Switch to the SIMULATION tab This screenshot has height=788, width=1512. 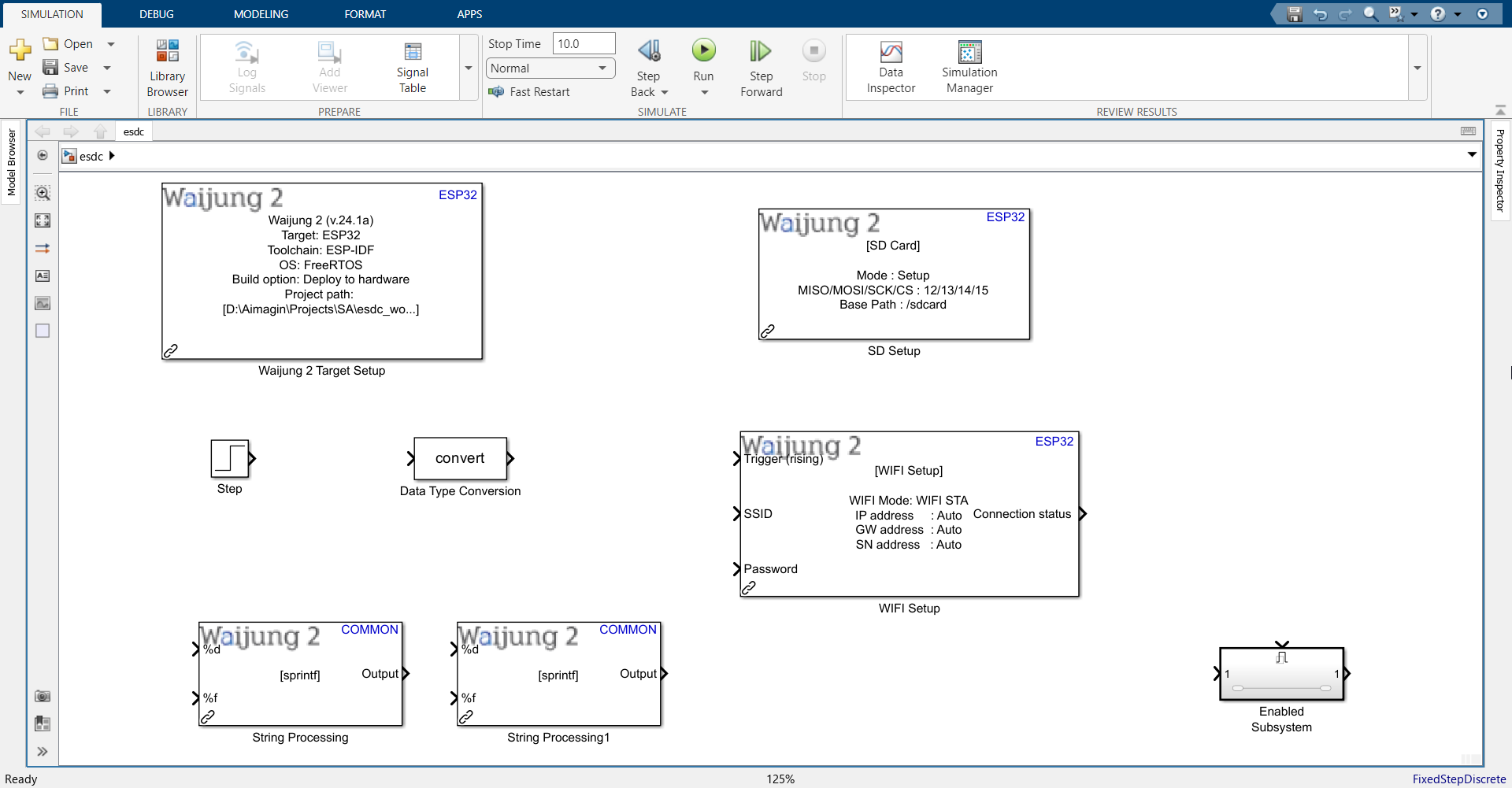coord(52,14)
